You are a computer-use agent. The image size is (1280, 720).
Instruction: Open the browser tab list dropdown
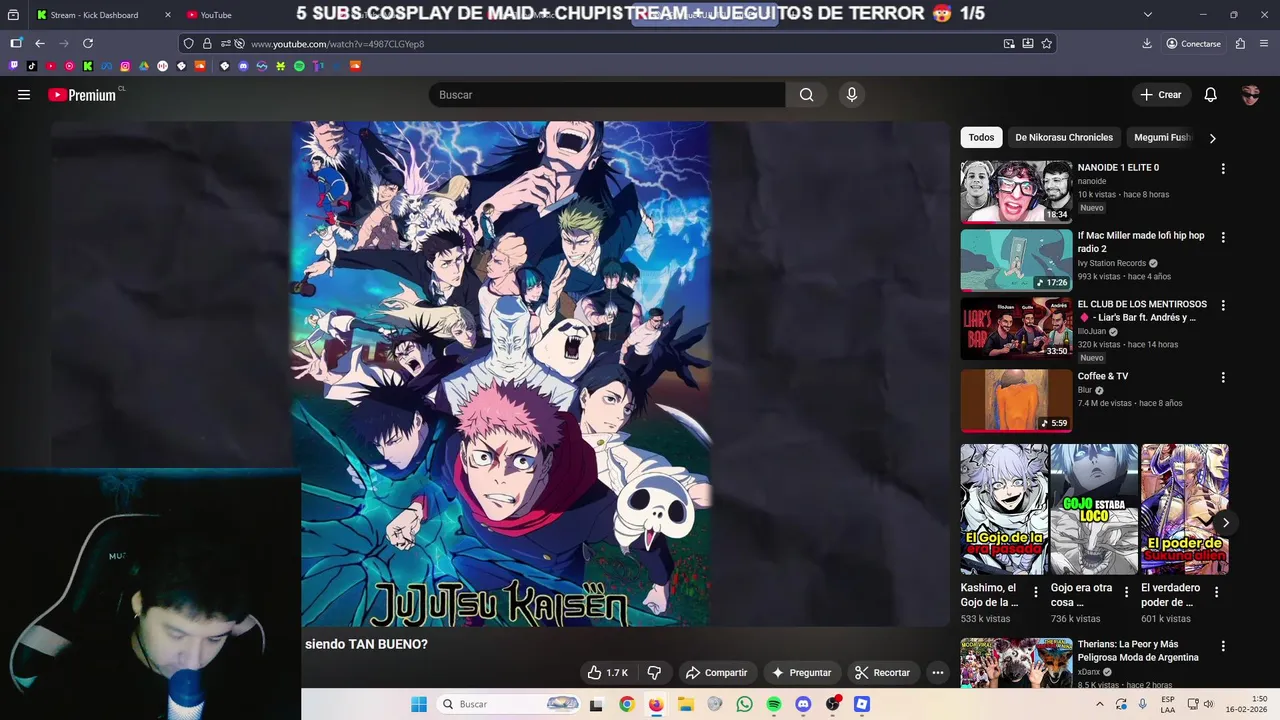click(x=1147, y=15)
